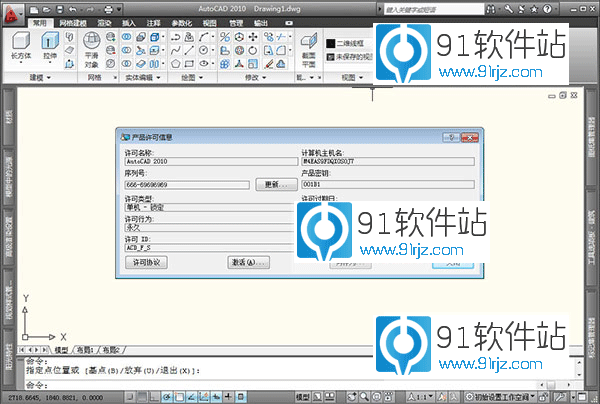Toggle Lineweight display in status bar
The height and width of the screenshot is (404, 600).
[228, 397]
